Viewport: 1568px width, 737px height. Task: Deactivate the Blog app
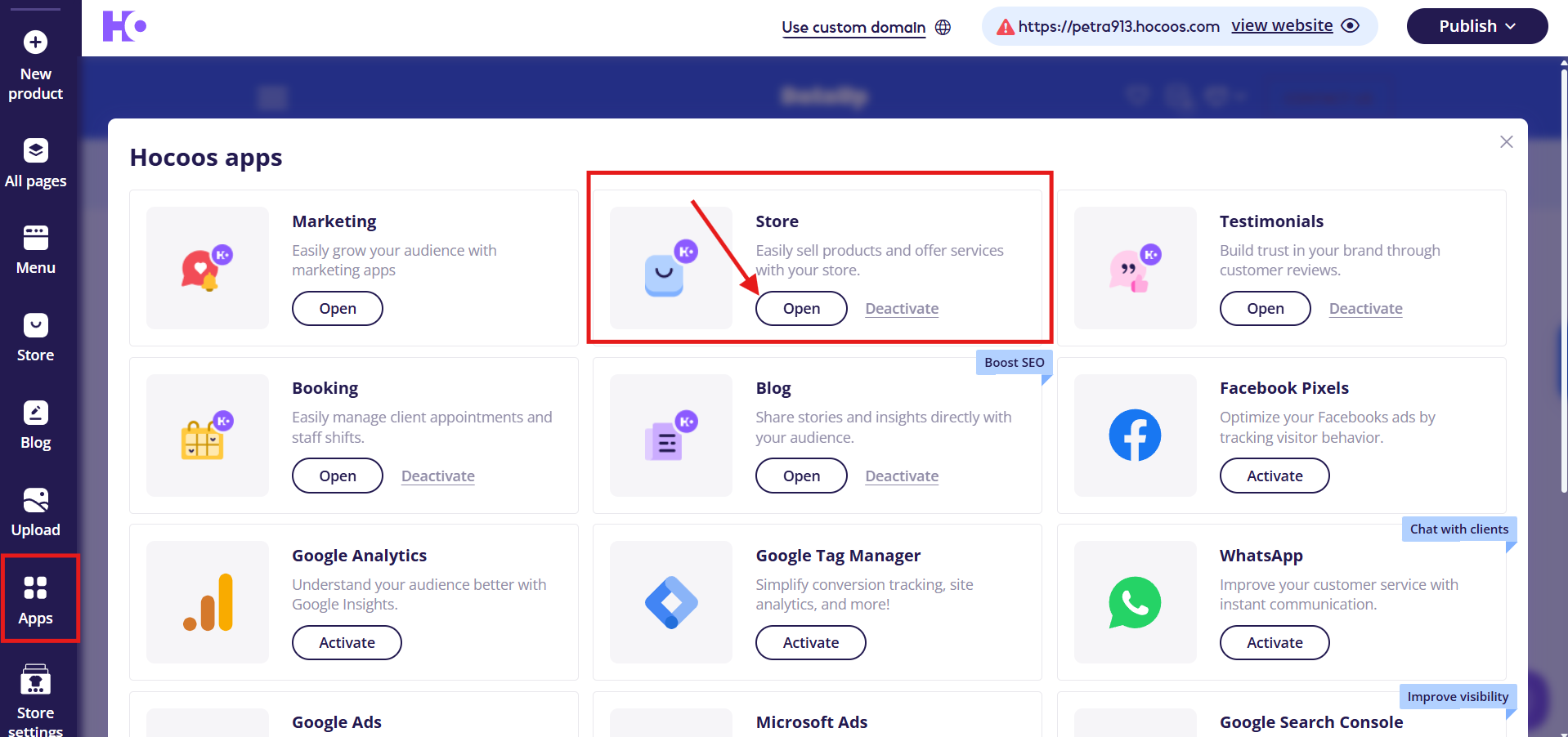click(902, 476)
